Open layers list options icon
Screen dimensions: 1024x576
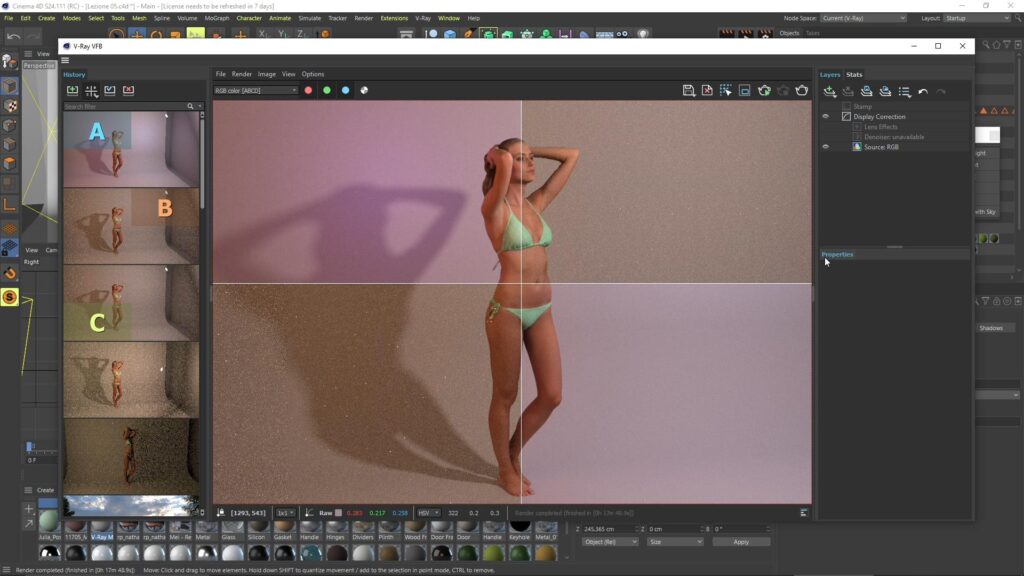click(x=904, y=91)
